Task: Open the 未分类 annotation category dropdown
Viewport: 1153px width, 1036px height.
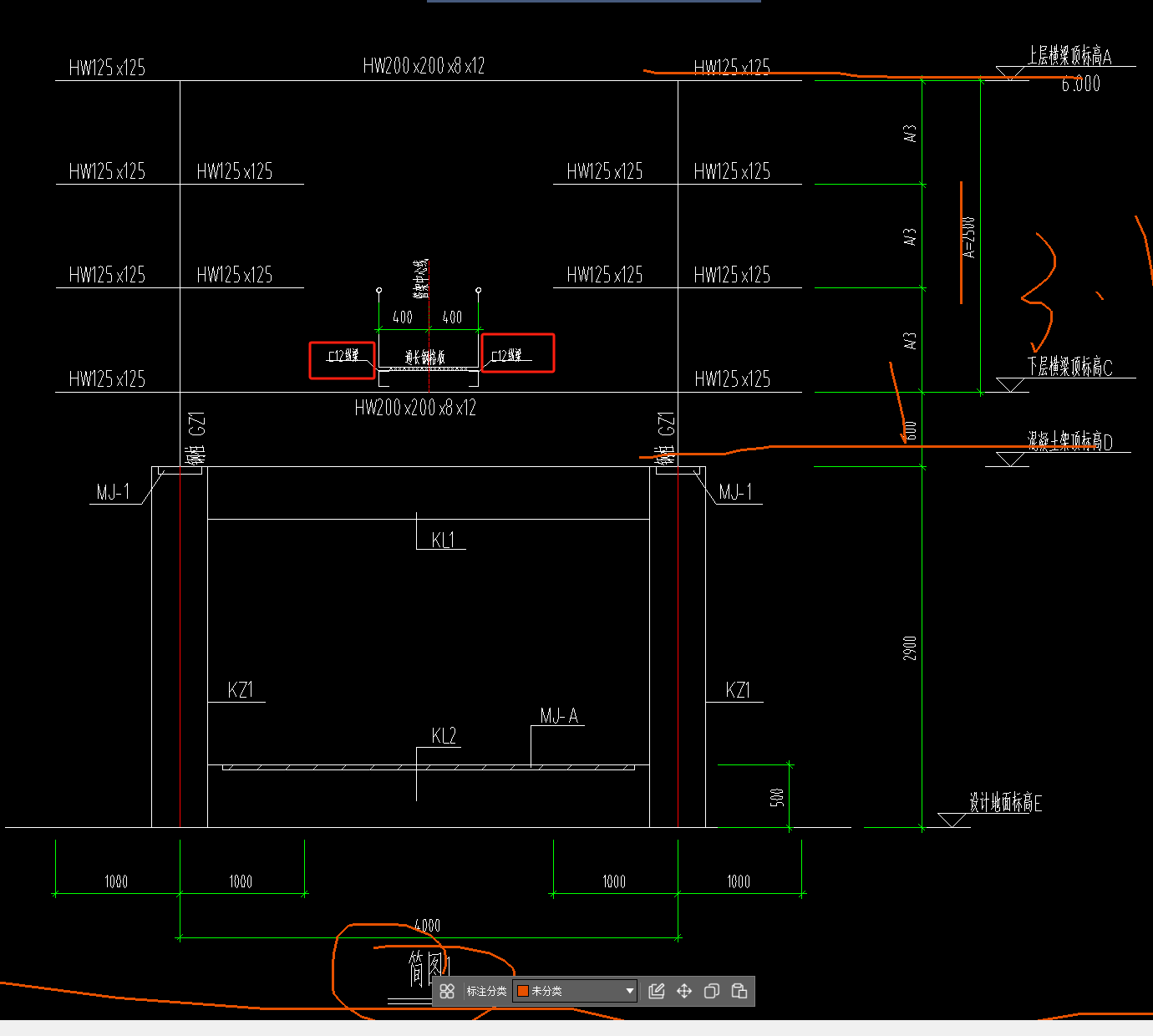Action: pos(575,991)
